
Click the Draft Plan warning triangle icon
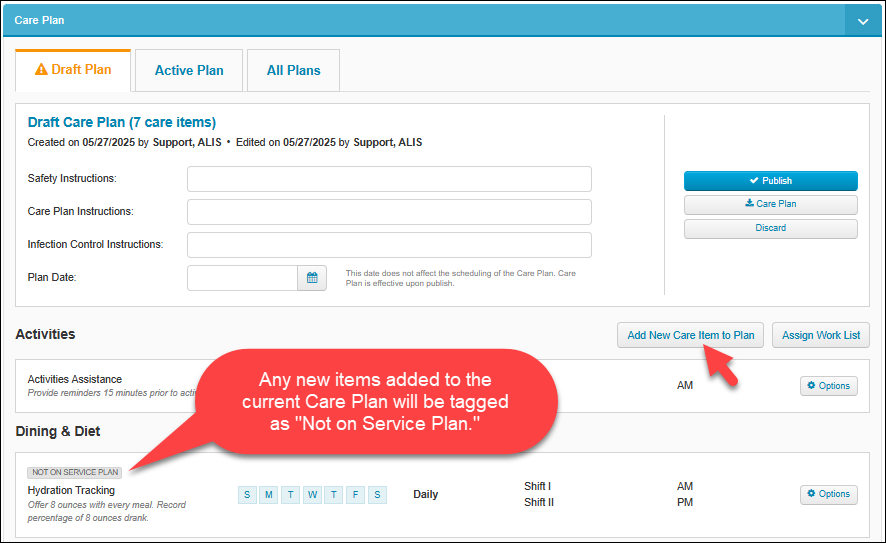pyautogui.click(x=41, y=69)
